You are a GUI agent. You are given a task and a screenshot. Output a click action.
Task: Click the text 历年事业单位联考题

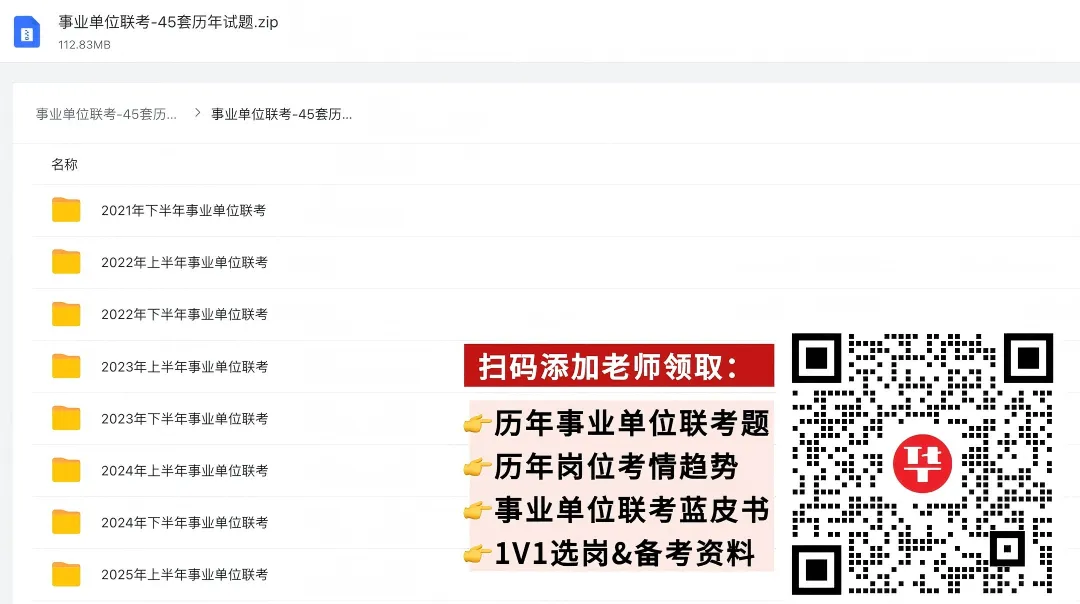632,423
